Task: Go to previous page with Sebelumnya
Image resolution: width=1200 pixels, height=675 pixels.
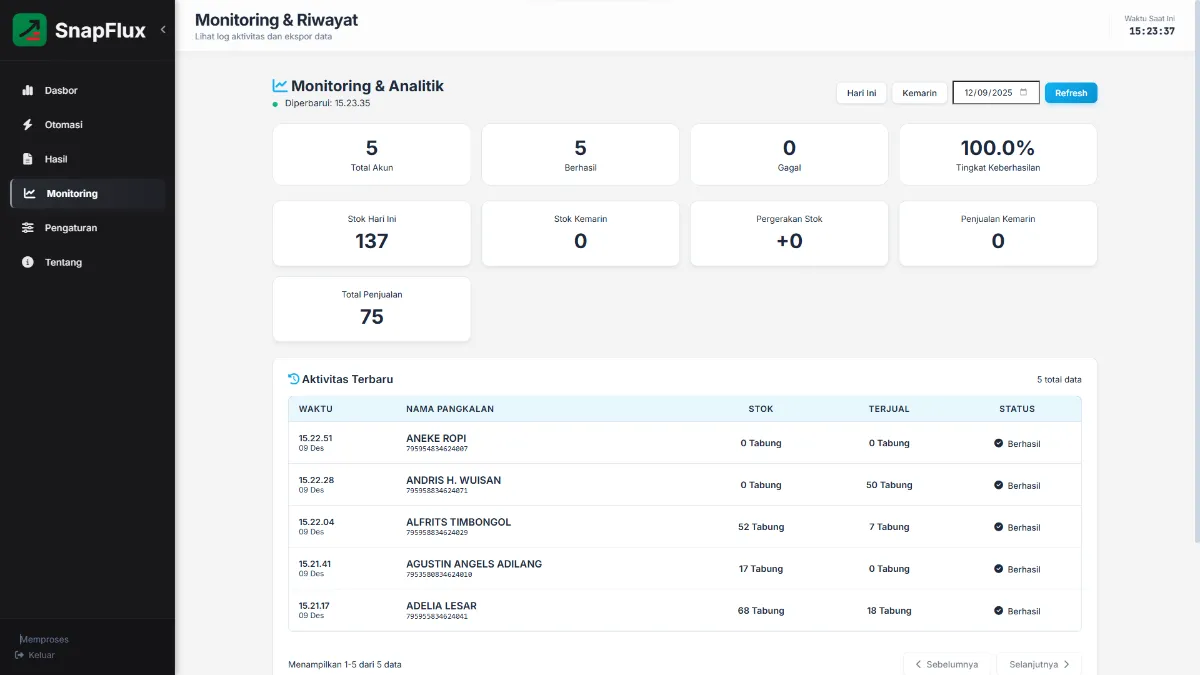Action: [948, 664]
